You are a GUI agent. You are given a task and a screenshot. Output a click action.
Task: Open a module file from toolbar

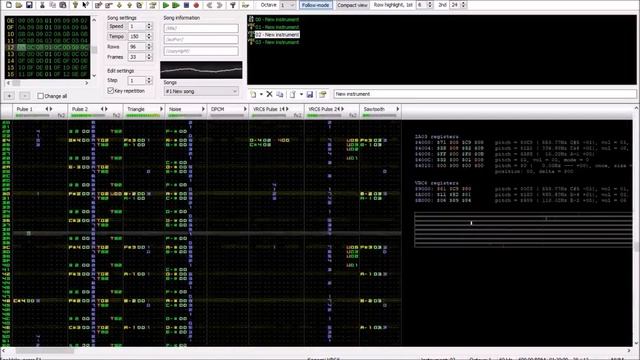pos(19,5)
